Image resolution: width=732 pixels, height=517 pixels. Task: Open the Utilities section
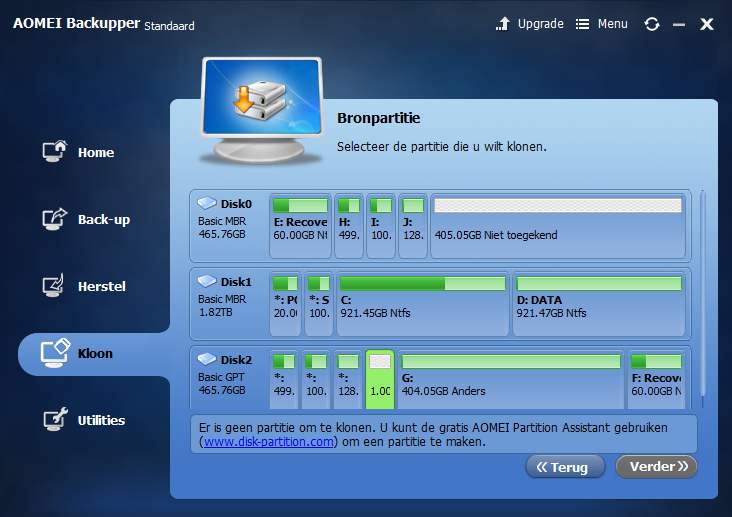tap(84, 420)
